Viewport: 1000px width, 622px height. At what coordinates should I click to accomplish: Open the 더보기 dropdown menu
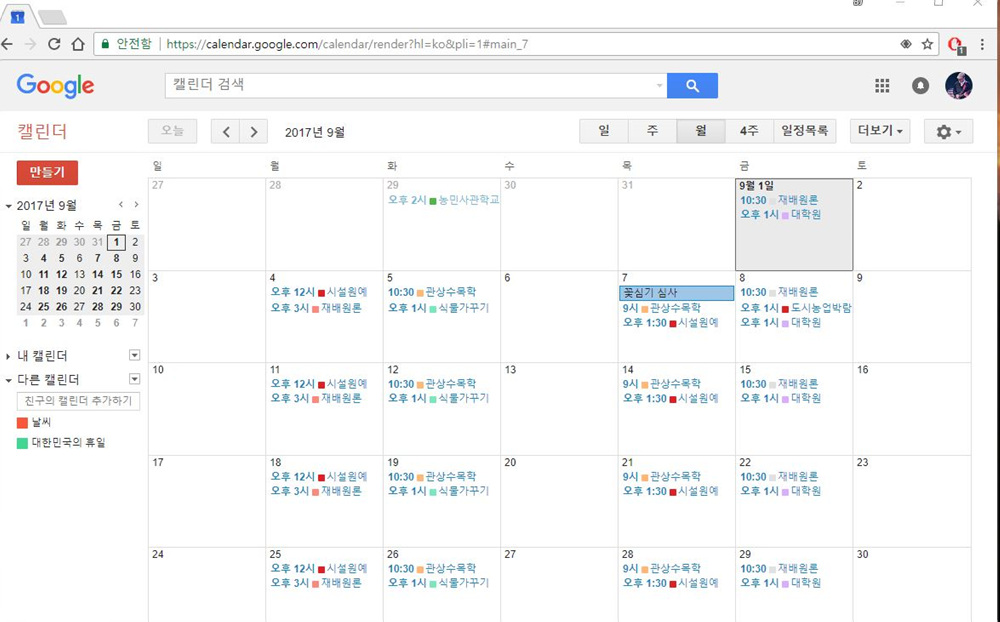tap(880, 132)
